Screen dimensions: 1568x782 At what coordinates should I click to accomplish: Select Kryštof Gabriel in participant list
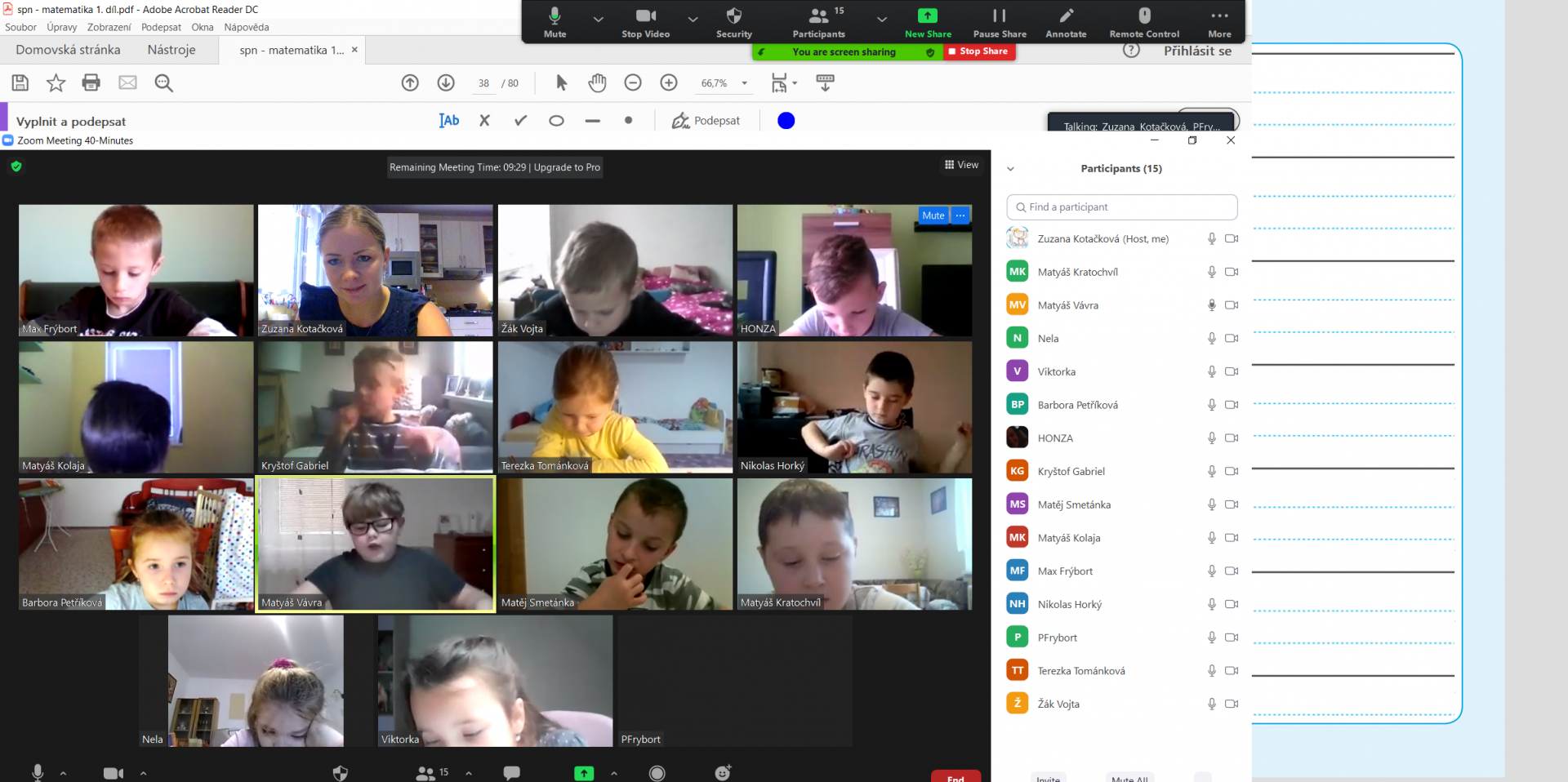pyautogui.click(x=1122, y=471)
